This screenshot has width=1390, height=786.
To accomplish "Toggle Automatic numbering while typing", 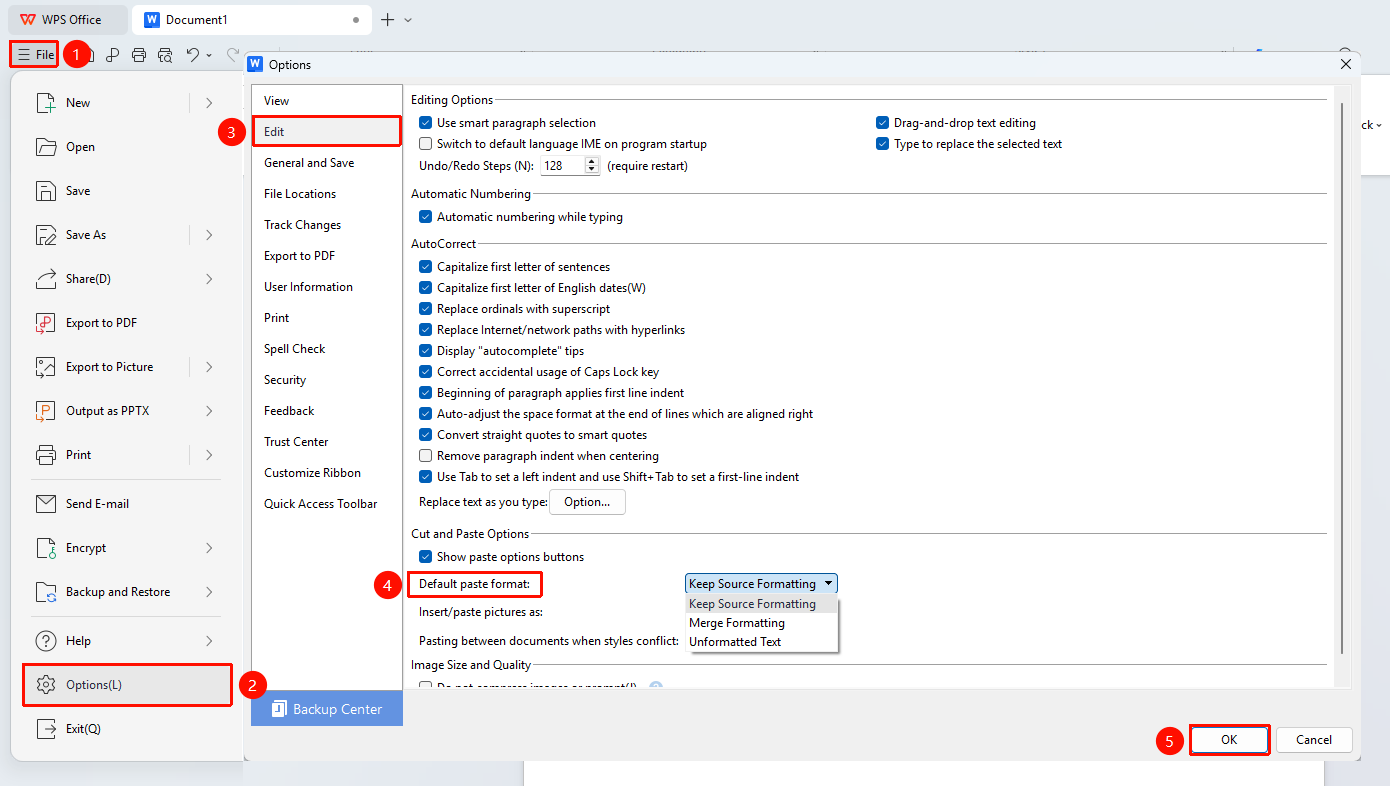I will (426, 217).
